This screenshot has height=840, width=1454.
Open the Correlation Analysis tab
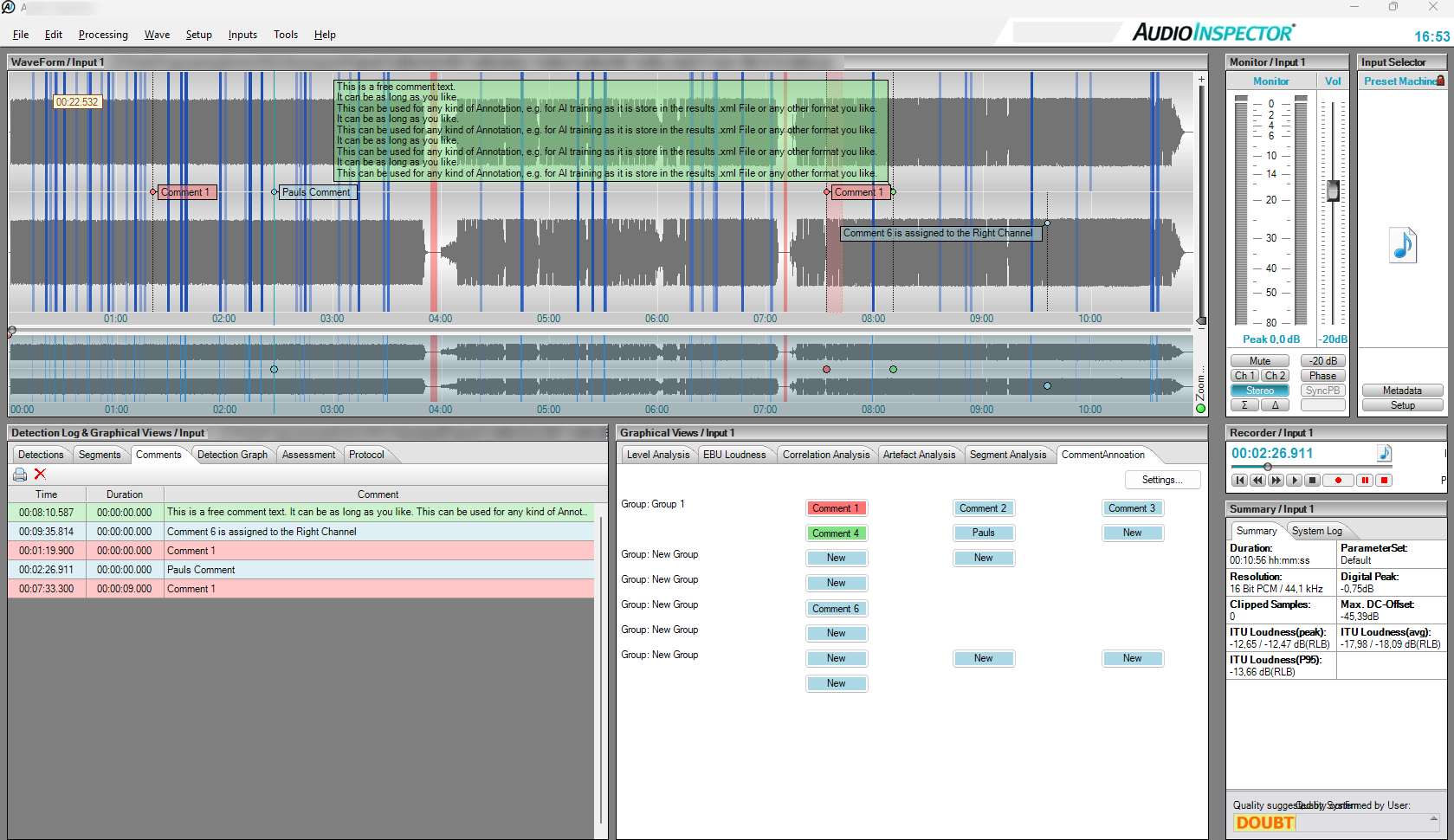826,455
